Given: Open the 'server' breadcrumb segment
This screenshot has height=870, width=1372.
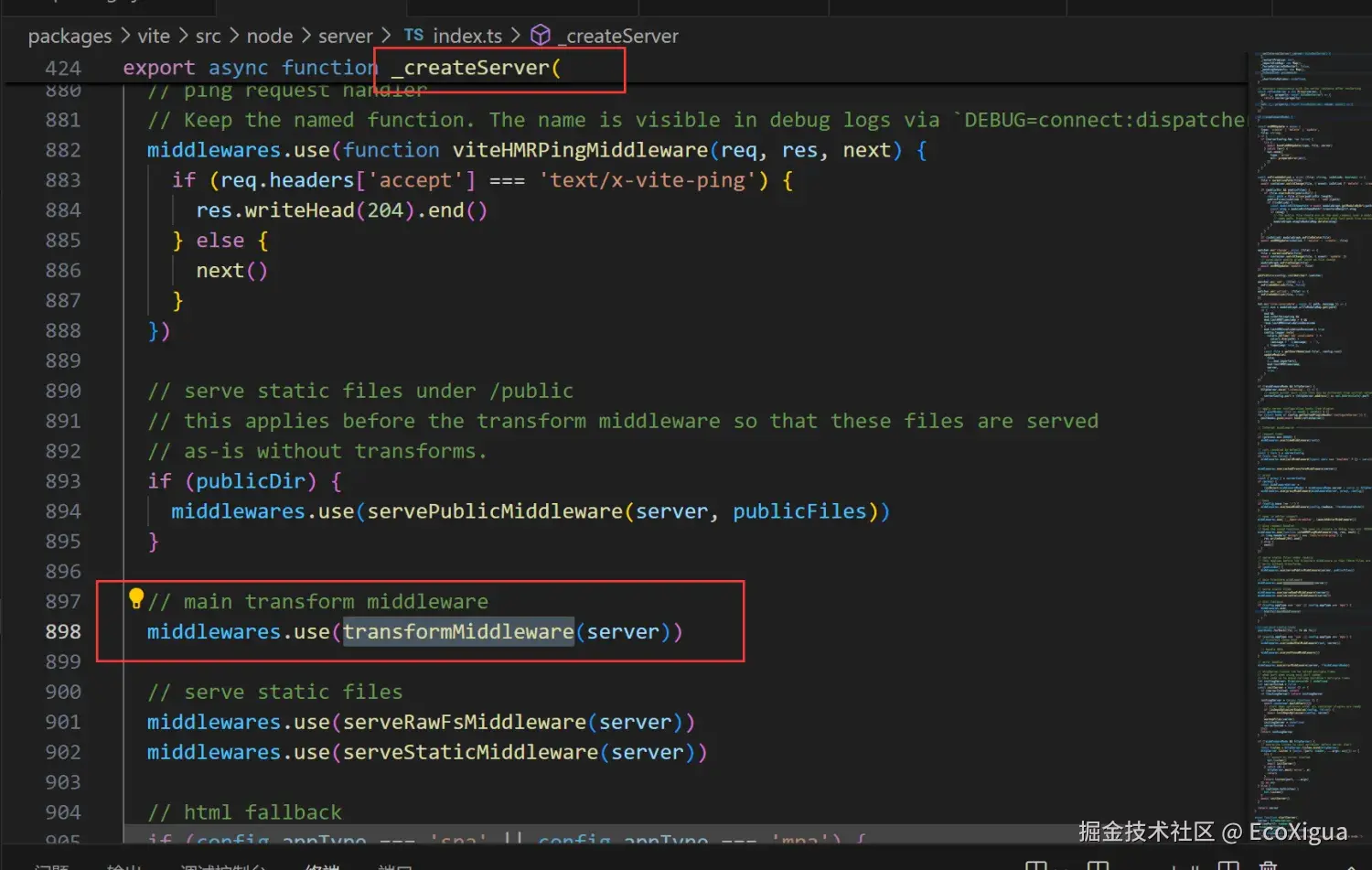Looking at the screenshot, I should click(x=346, y=36).
